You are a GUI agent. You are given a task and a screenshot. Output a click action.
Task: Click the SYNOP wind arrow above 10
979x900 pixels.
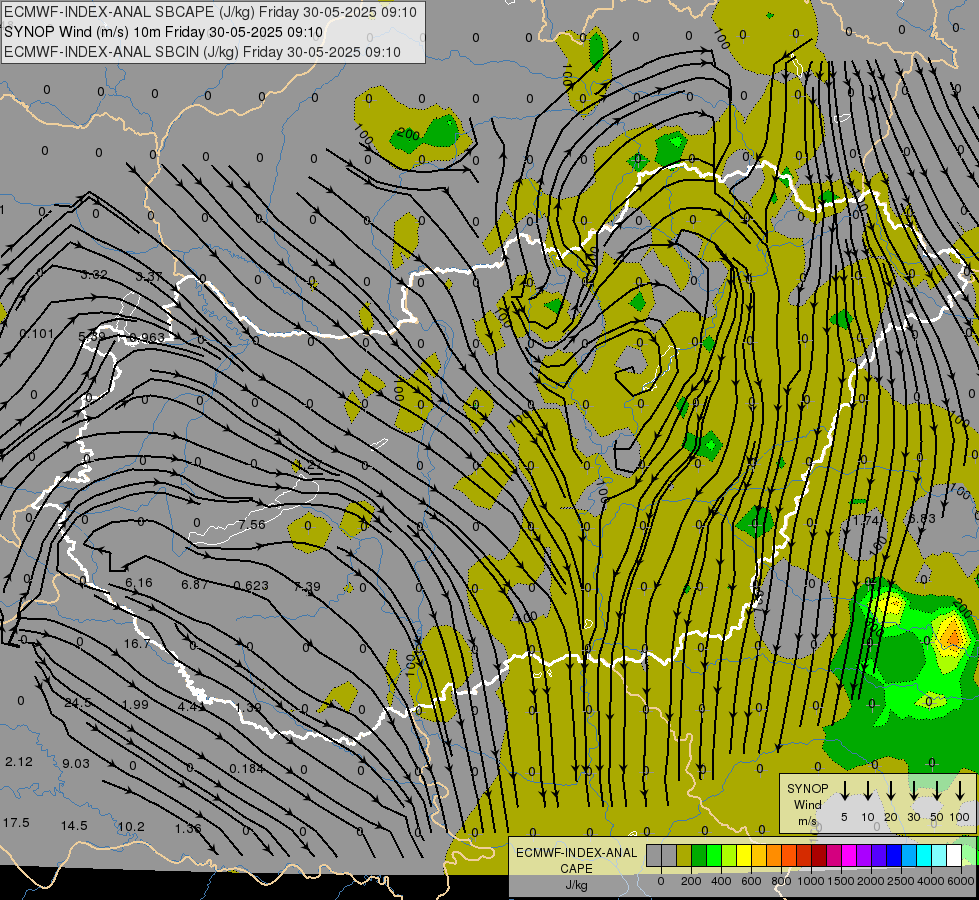tap(868, 790)
